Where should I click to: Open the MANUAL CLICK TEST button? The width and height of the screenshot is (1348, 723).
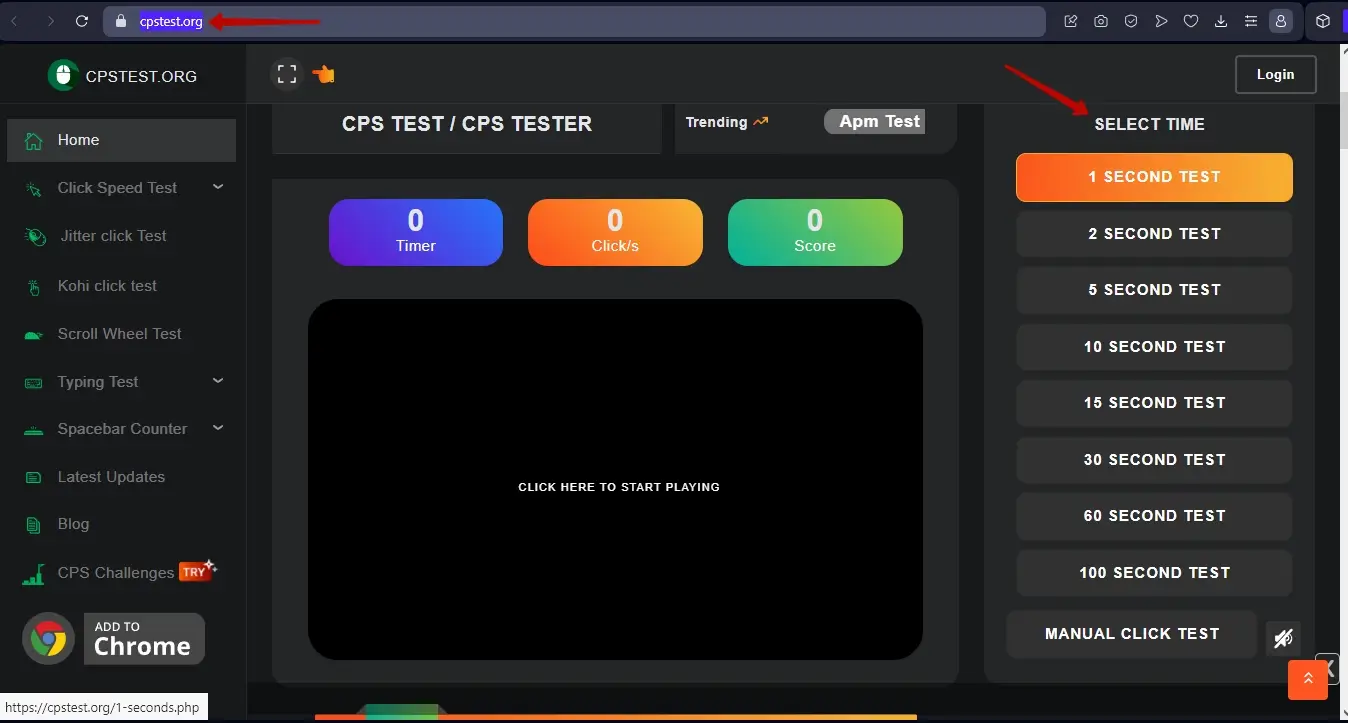point(1132,634)
